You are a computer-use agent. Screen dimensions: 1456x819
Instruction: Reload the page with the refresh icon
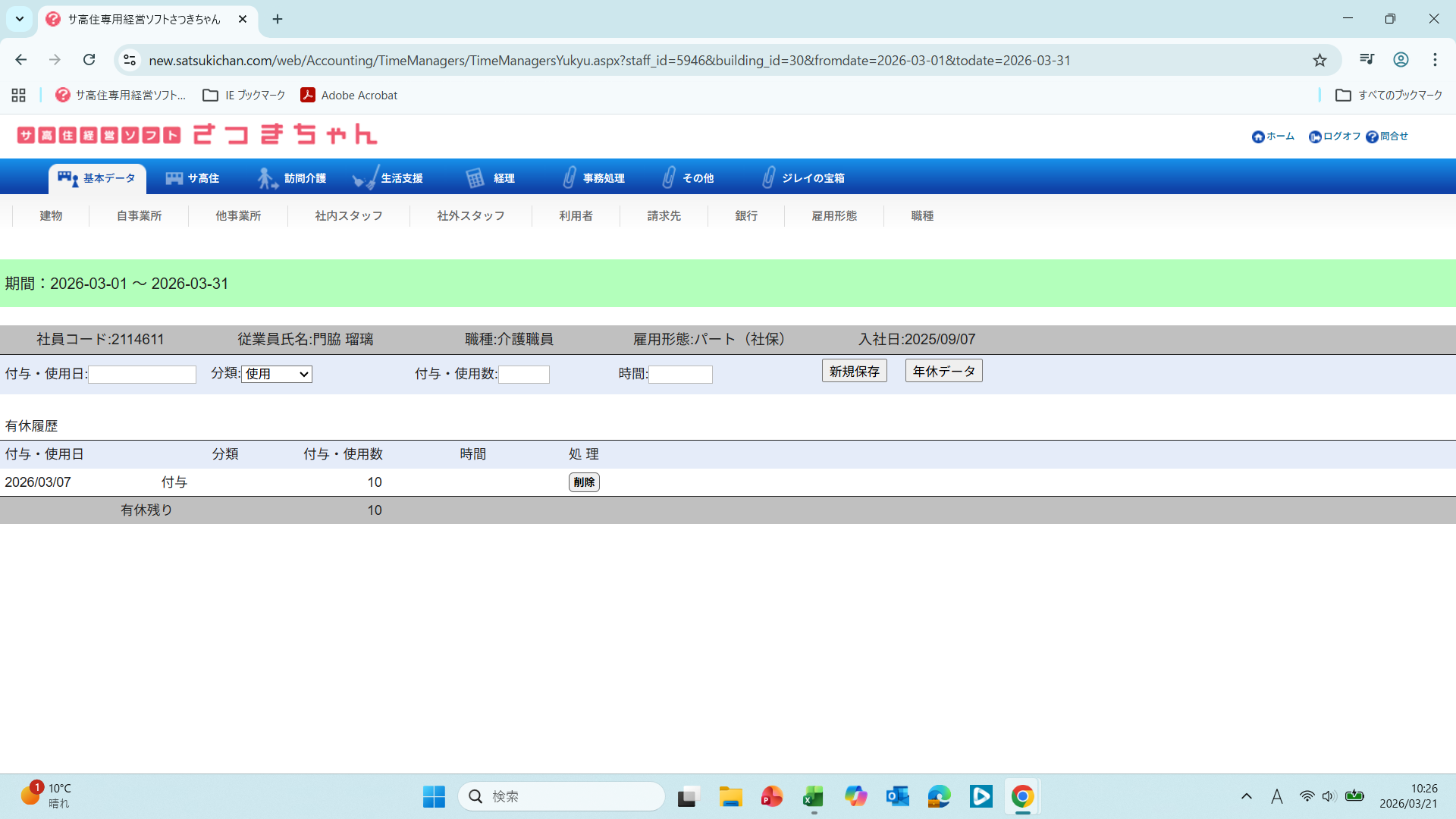click(x=89, y=60)
